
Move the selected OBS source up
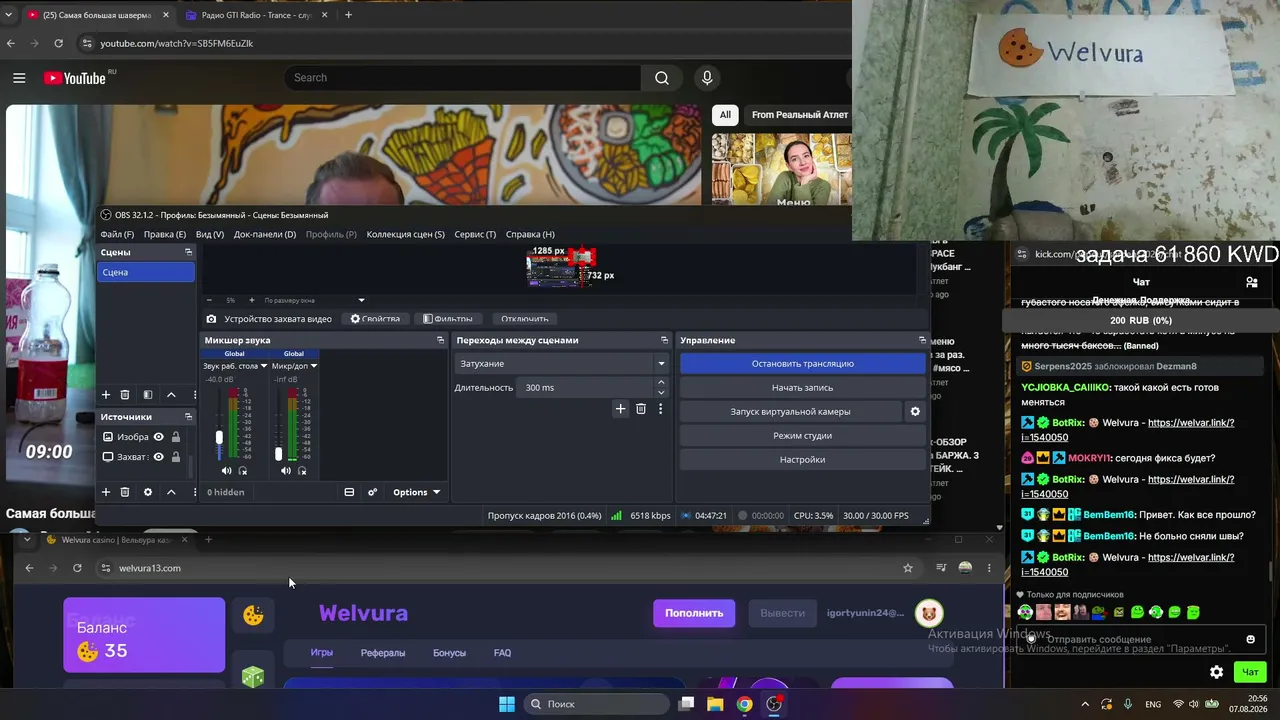[171, 492]
